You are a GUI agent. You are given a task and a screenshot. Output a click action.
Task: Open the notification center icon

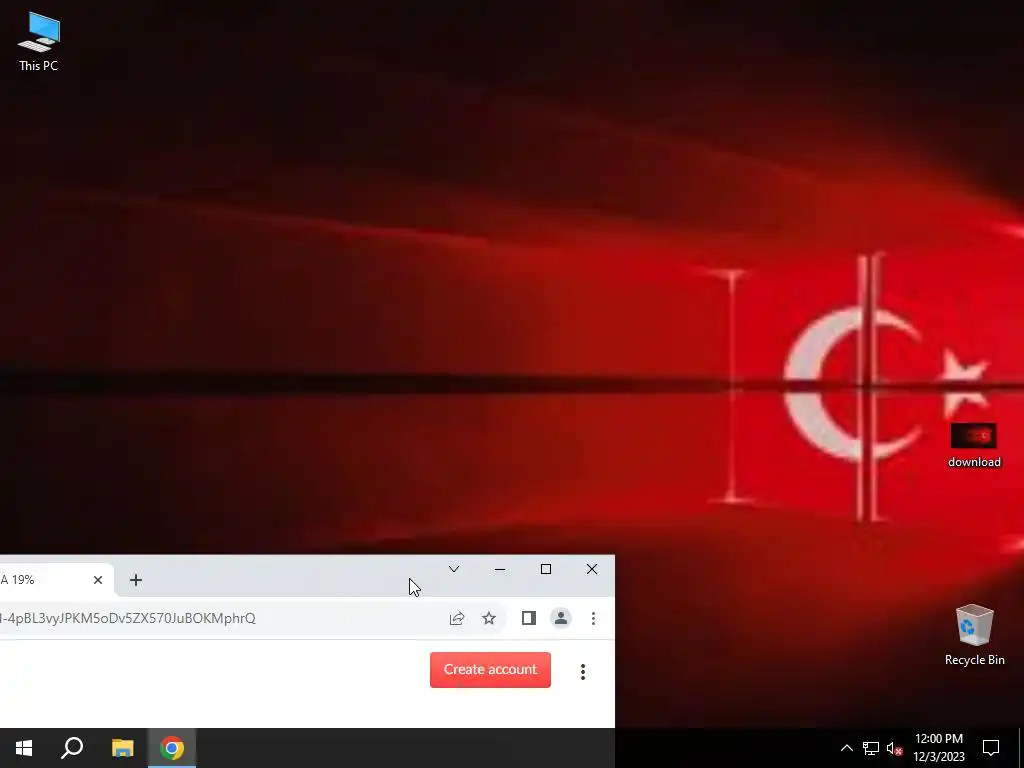click(x=991, y=748)
